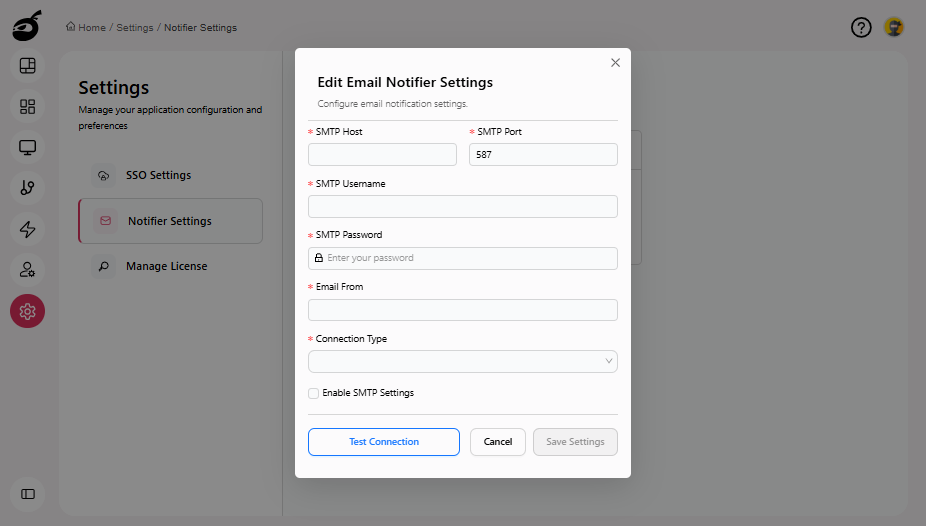
Task: Focus the SMTP Password input field
Action: click(462, 258)
